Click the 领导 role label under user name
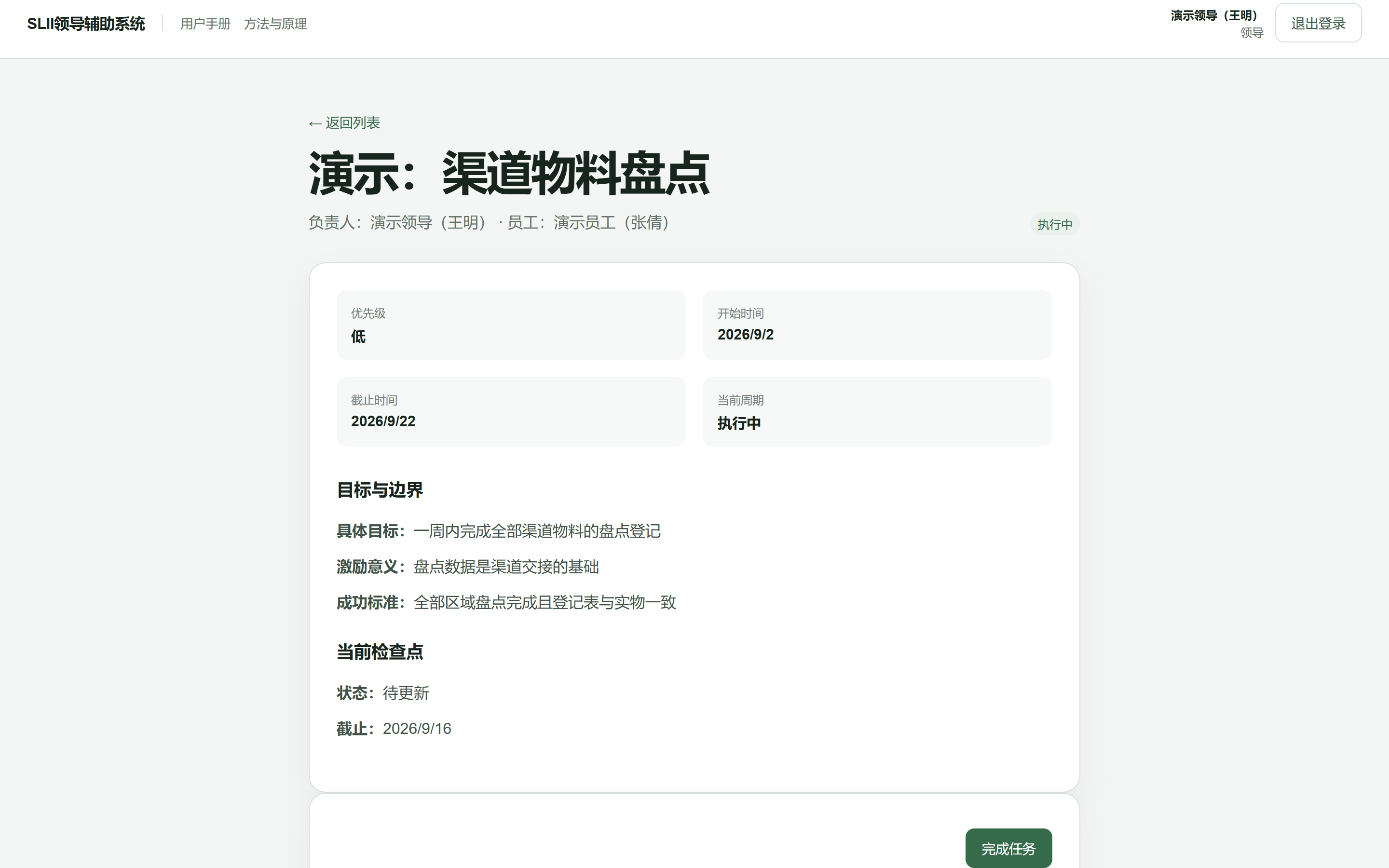The height and width of the screenshot is (868, 1389). 1252,33
